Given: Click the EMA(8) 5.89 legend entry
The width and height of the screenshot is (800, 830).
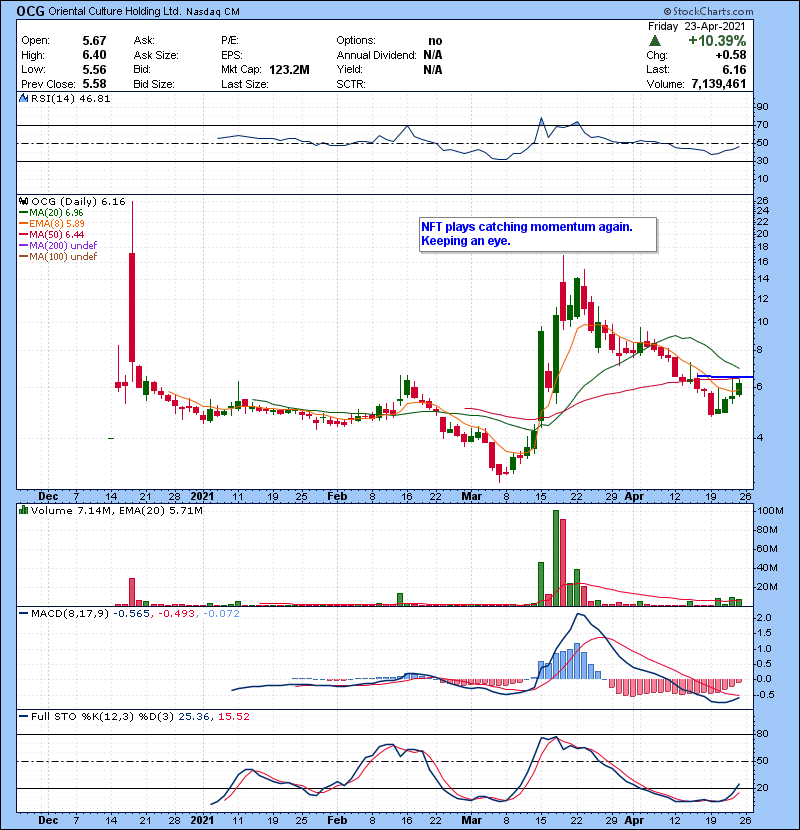Looking at the screenshot, I should click(52, 223).
